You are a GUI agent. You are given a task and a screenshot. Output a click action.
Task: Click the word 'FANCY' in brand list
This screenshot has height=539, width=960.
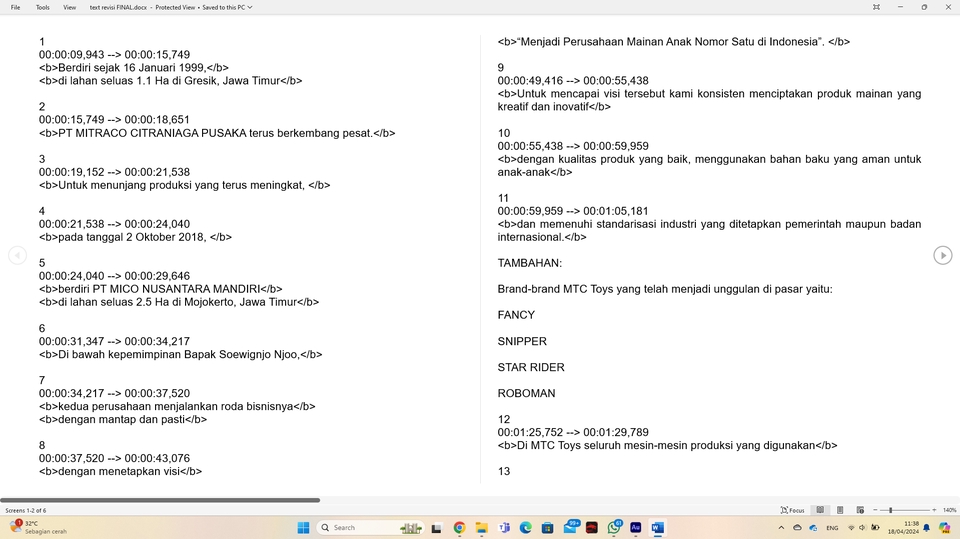516,315
